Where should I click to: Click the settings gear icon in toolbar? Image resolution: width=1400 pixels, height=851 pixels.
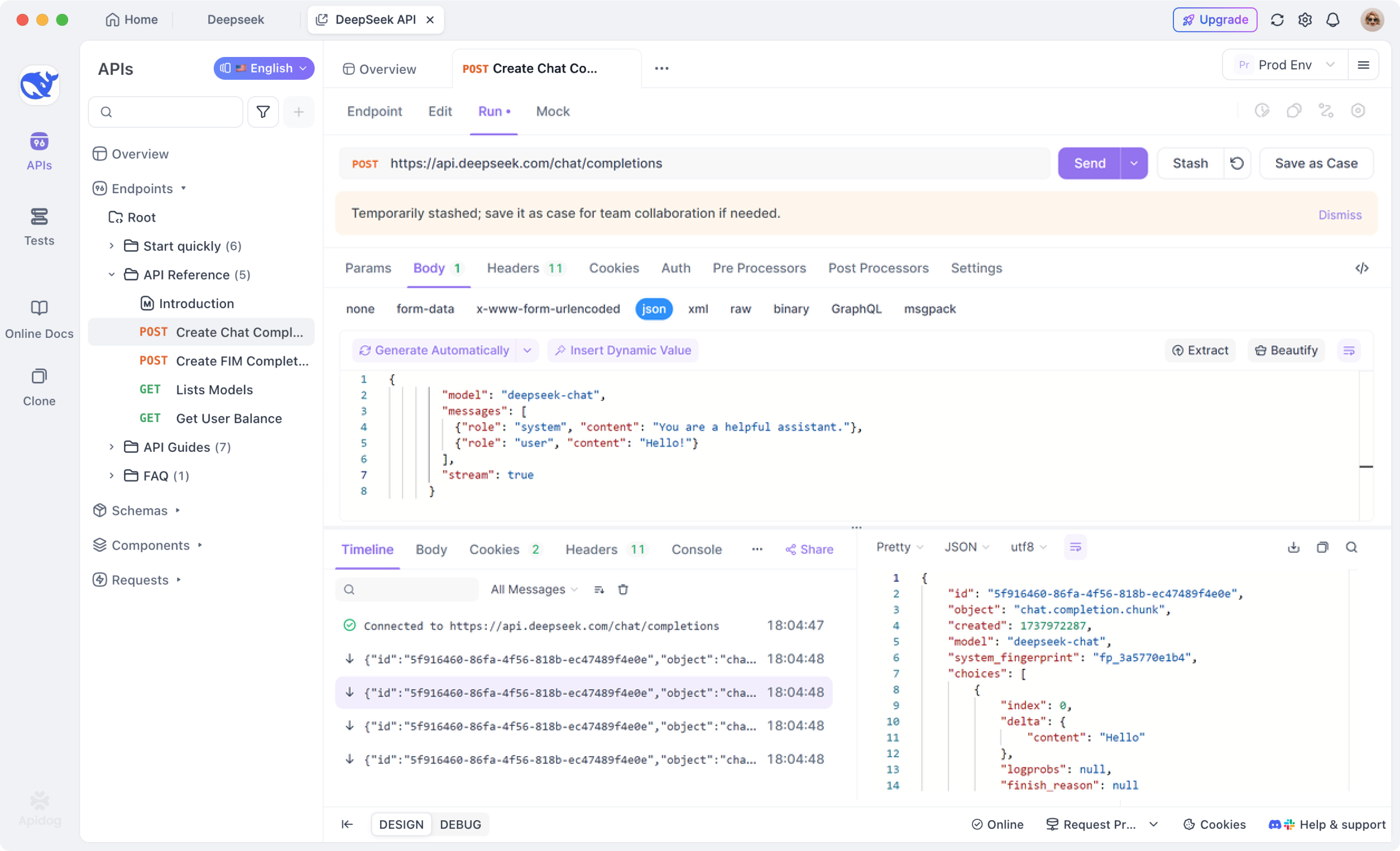(1306, 19)
